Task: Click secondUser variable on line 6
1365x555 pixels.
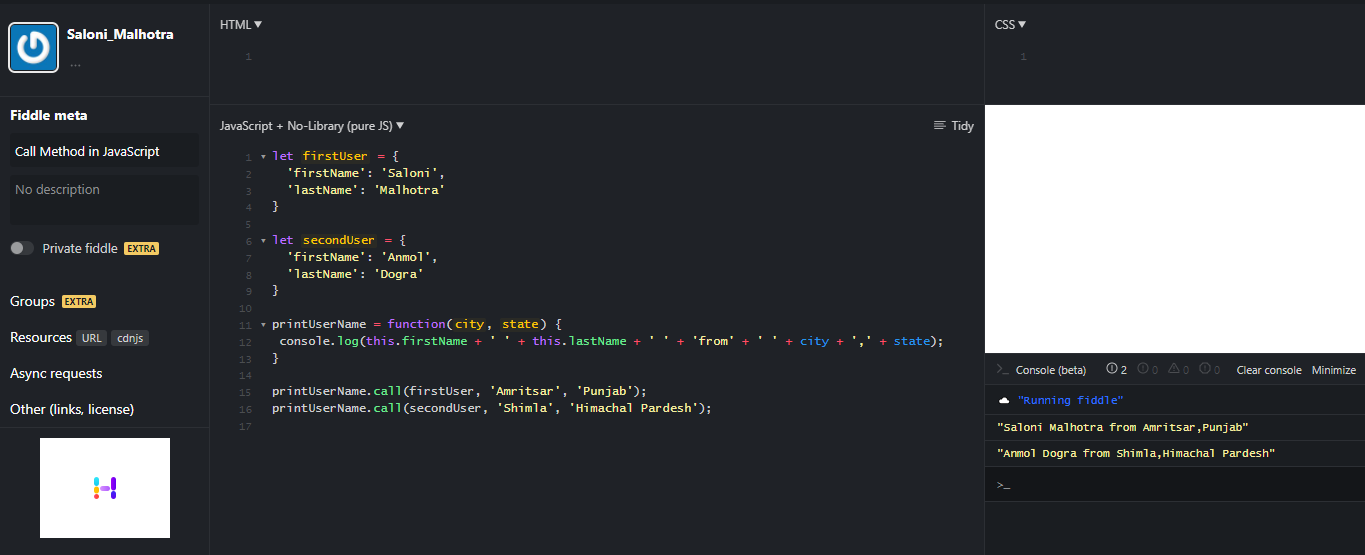Action: click(x=339, y=240)
